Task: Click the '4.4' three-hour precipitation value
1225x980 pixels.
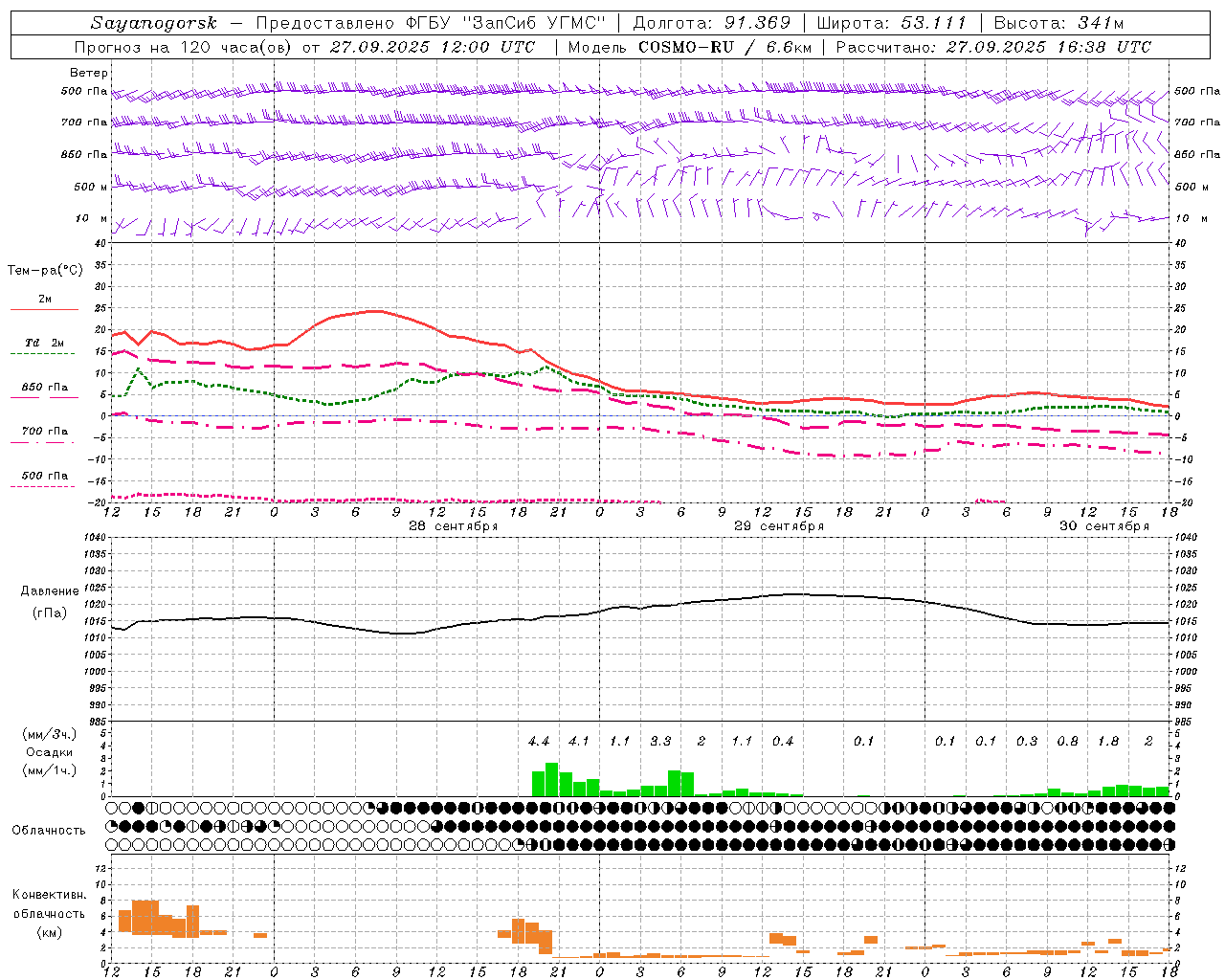Action: (539, 741)
